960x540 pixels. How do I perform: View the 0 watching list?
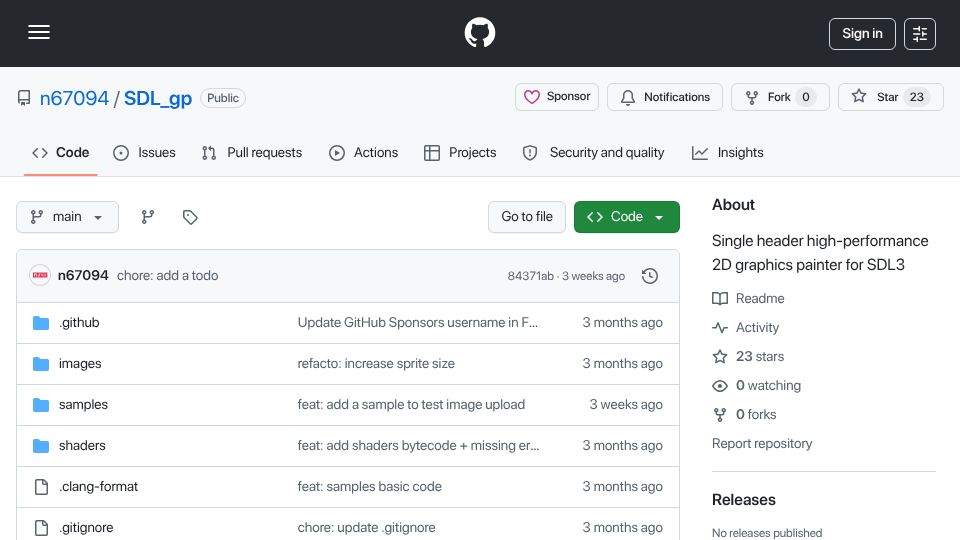(757, 386)
